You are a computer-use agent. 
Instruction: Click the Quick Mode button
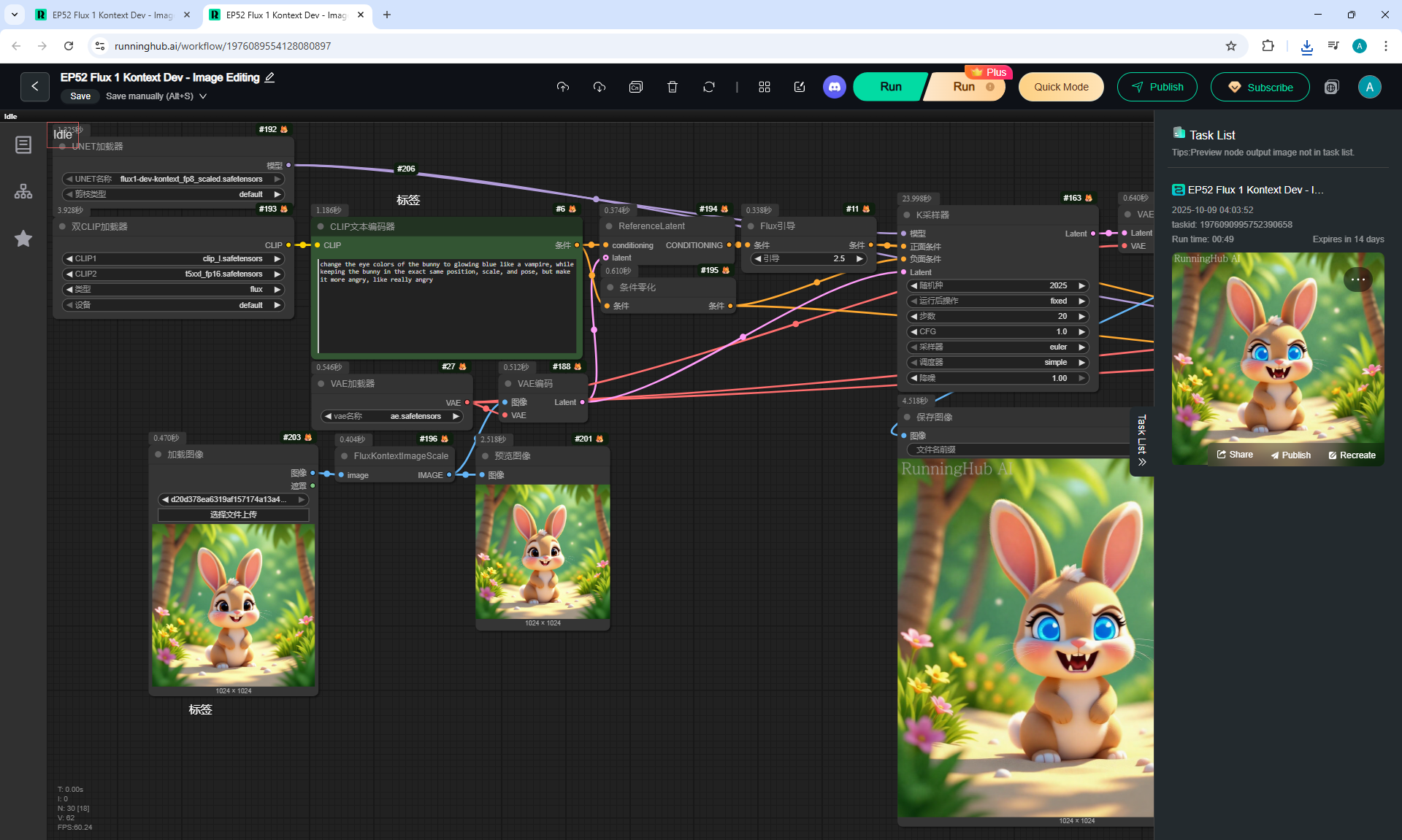click(x=1060, y=87)
